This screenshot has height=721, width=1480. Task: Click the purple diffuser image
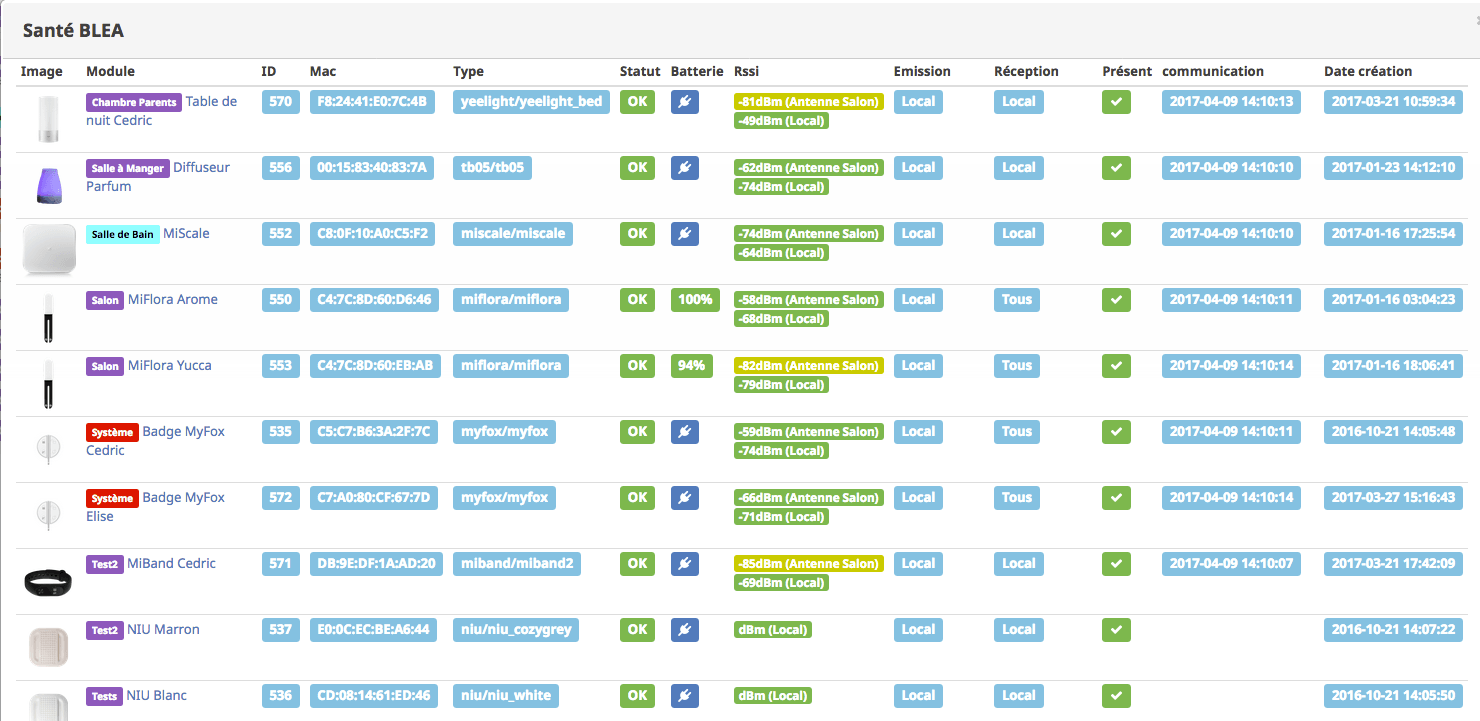(x=49, y=186)
